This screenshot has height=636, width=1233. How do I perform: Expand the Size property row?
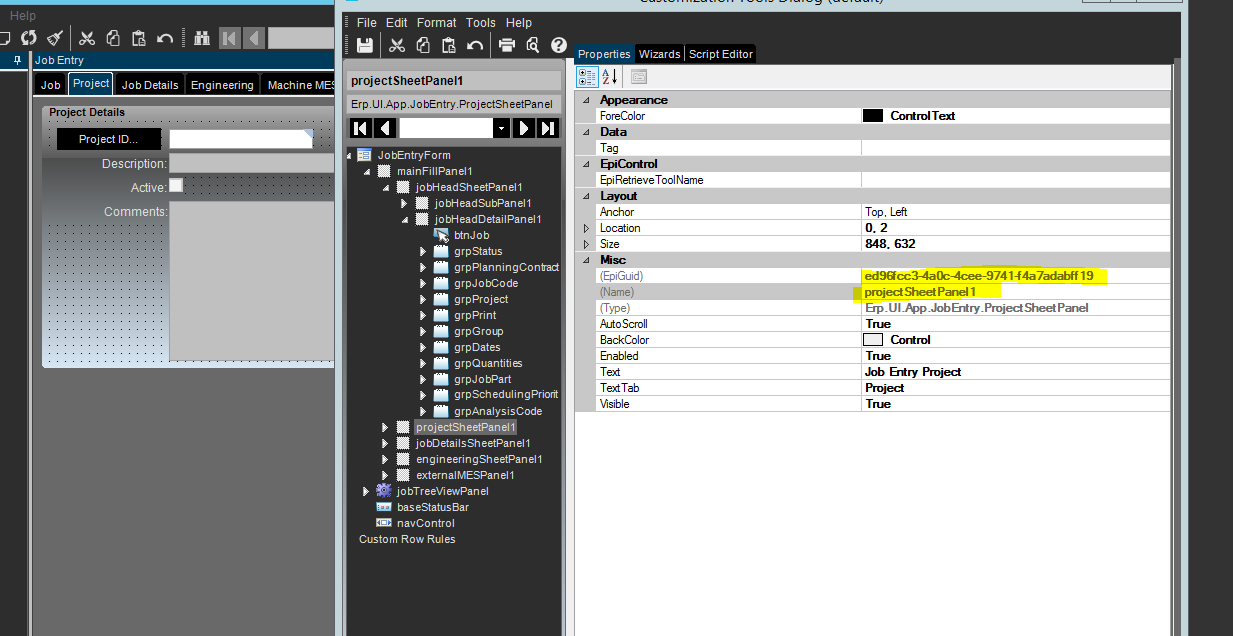coord(586,244)
